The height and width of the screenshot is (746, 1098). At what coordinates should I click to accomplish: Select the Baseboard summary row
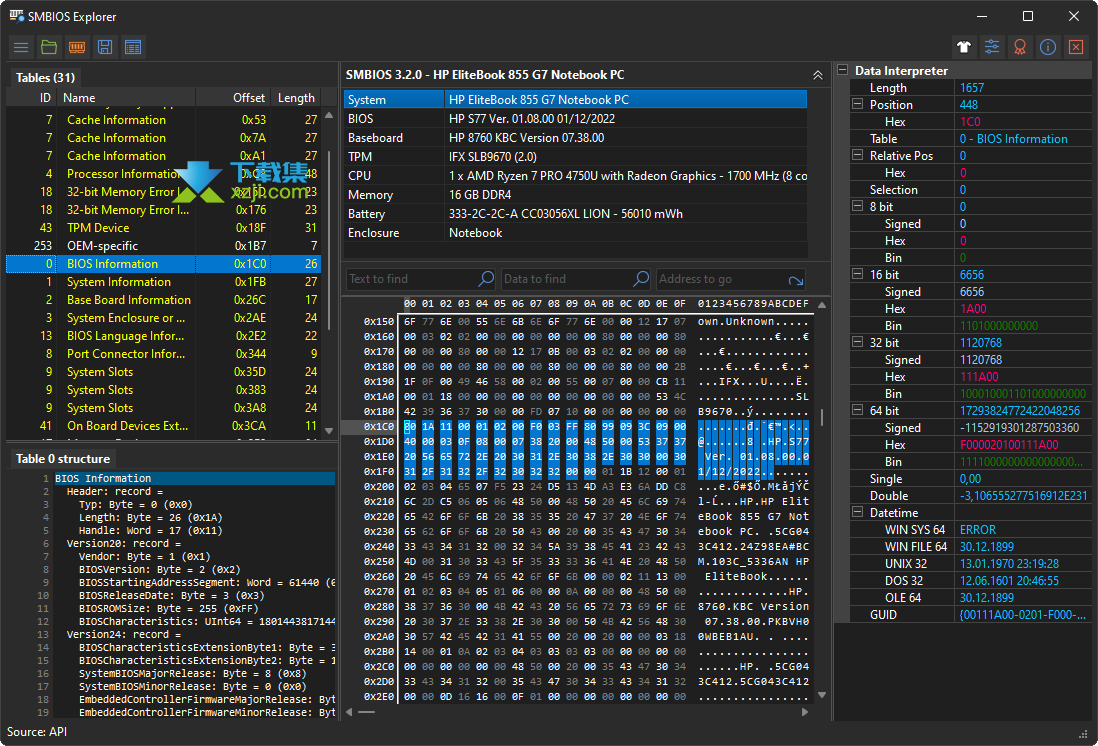click(x=575, y=138)
